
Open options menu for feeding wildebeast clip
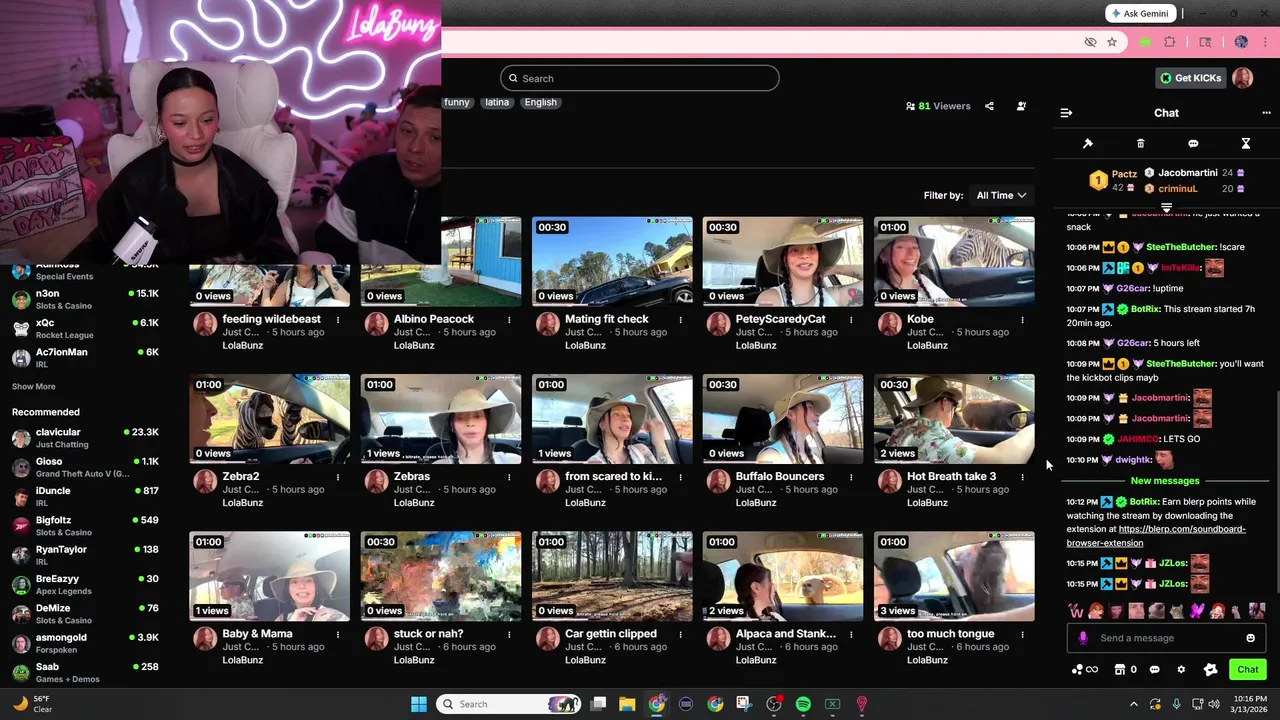(x=338, y=320)
